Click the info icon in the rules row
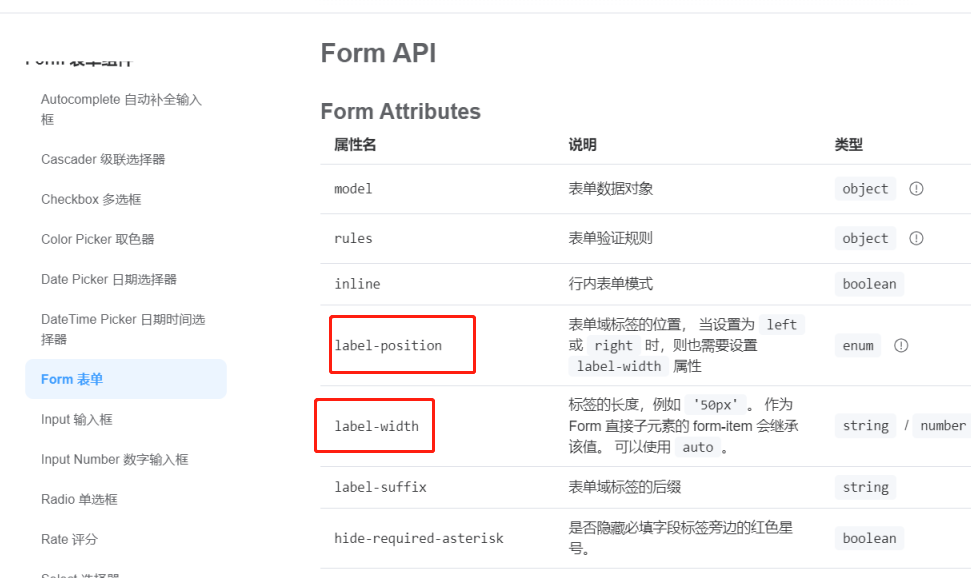The image size is (971, 578). pyautogui.click(x=916, y=239)
